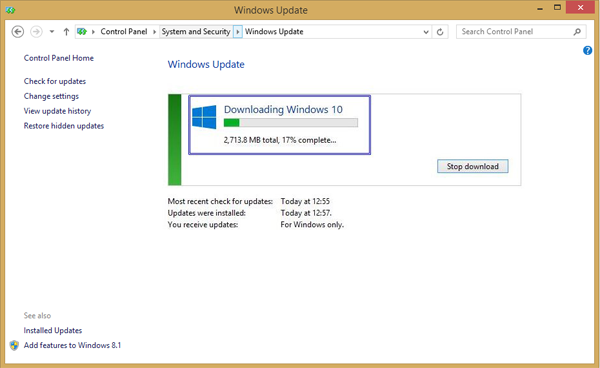Go back with the Back arrow button
This screenshot has height=368, width=600.
point(18,31)
